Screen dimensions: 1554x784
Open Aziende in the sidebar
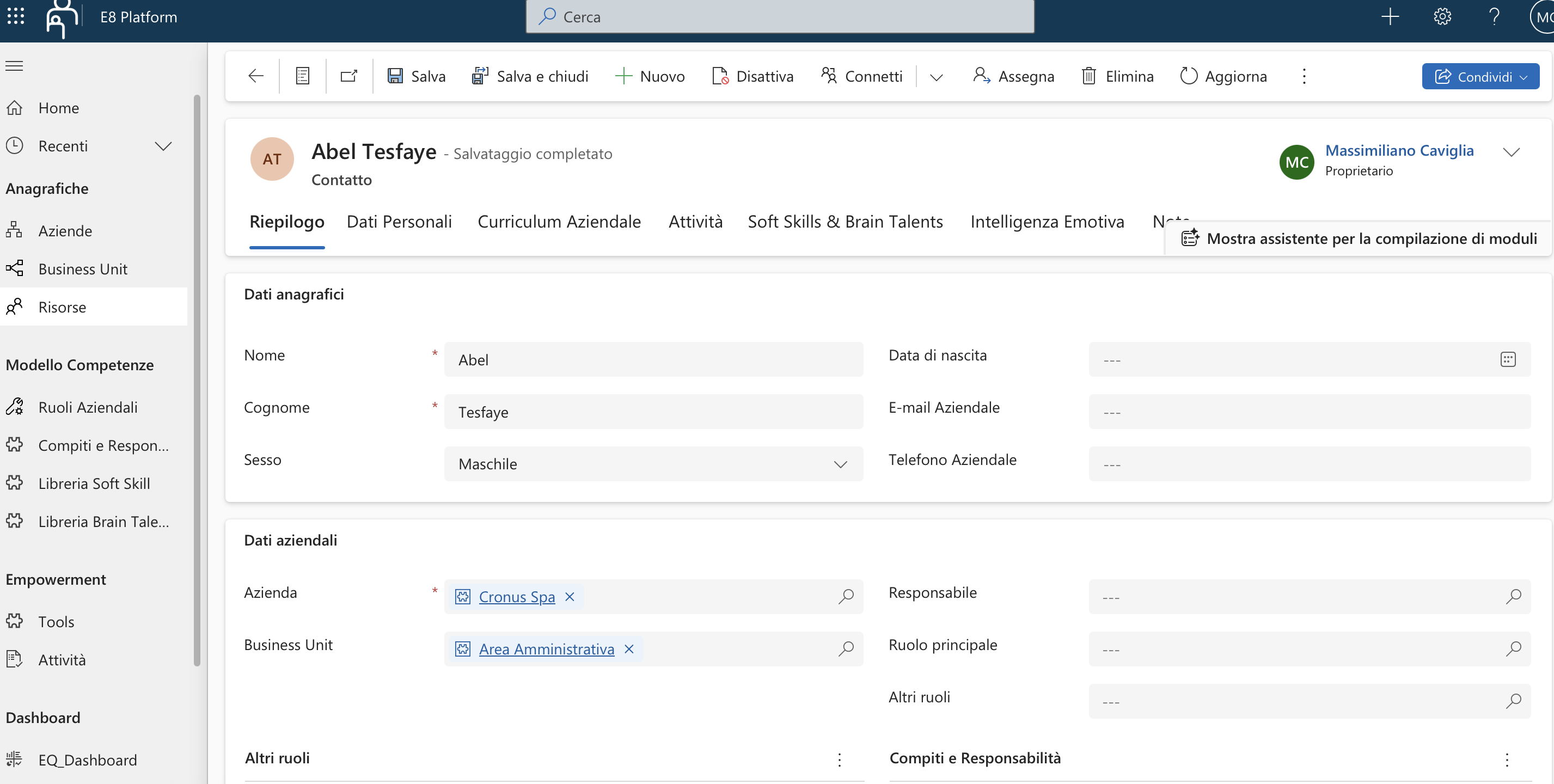click(x=94, y=230)
